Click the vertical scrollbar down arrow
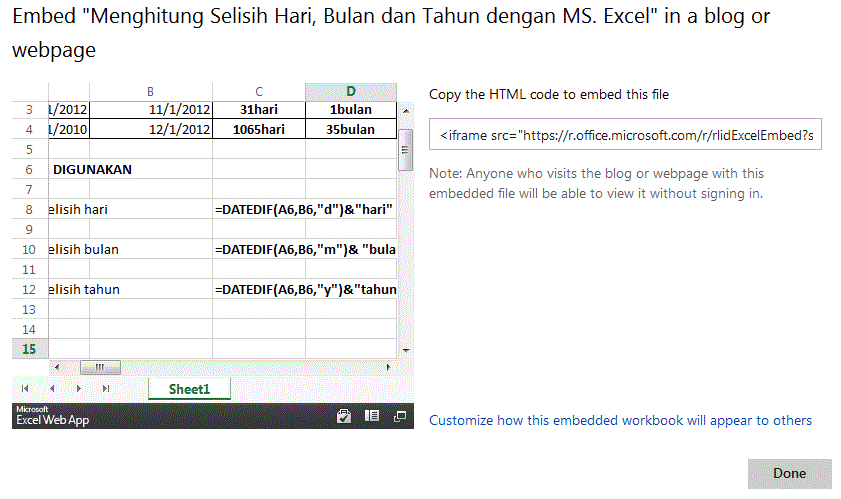841x499 pixels. 406,351
